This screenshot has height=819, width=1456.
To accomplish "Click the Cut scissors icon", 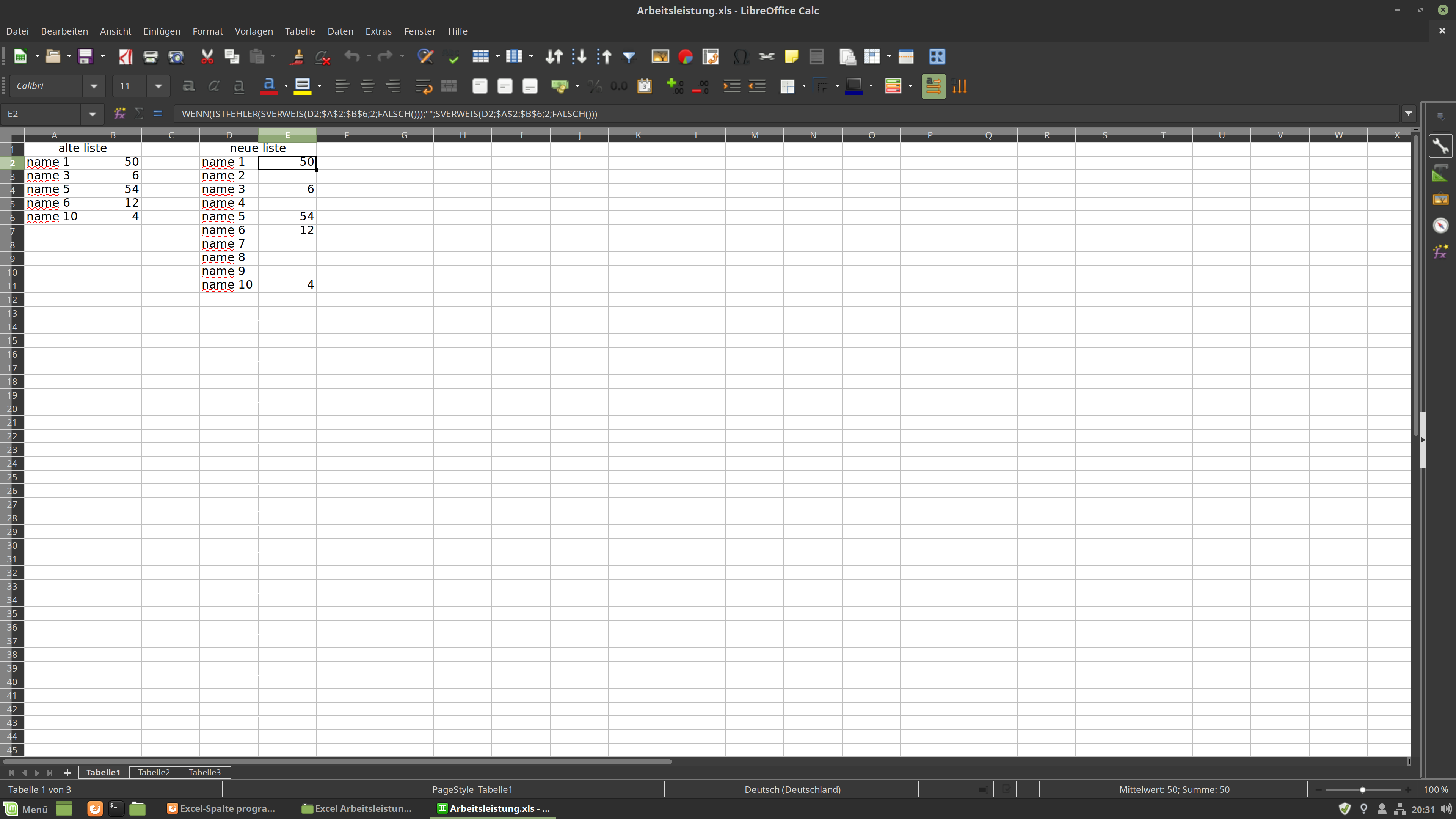I will pos(207,56).
